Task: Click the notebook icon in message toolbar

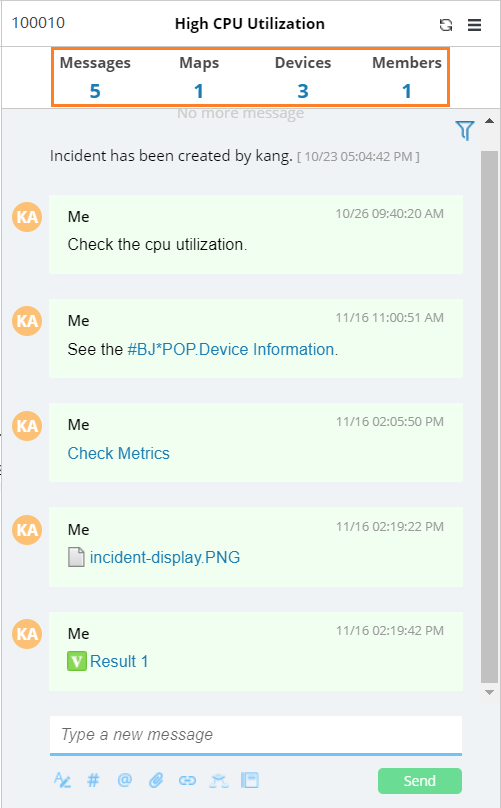Action: coord(250,780)
